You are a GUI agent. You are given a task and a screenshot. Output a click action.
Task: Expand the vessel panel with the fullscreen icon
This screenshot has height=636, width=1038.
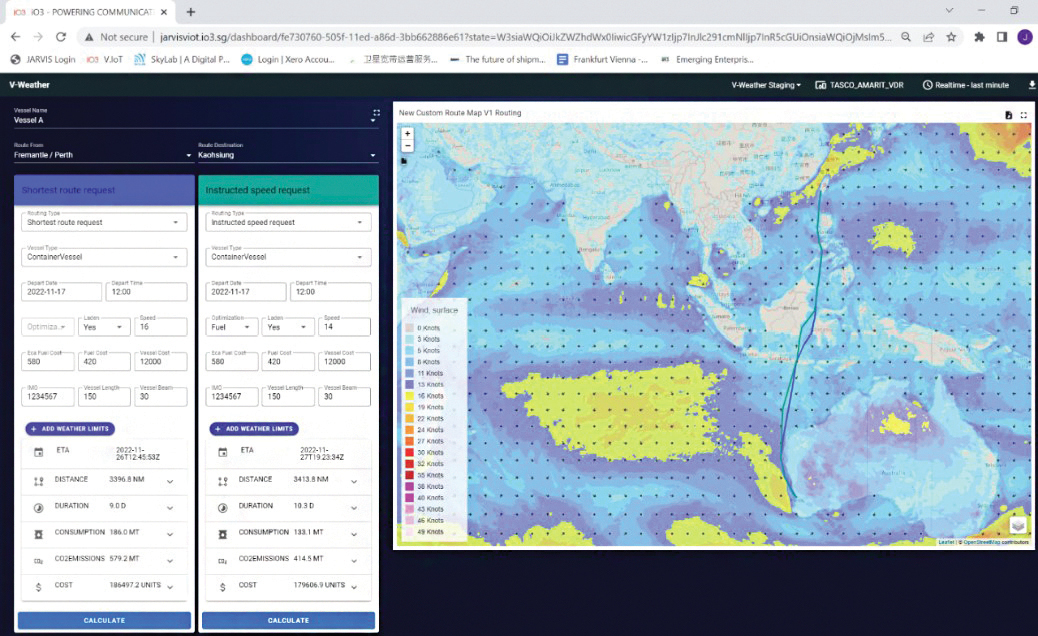[376, 113]
